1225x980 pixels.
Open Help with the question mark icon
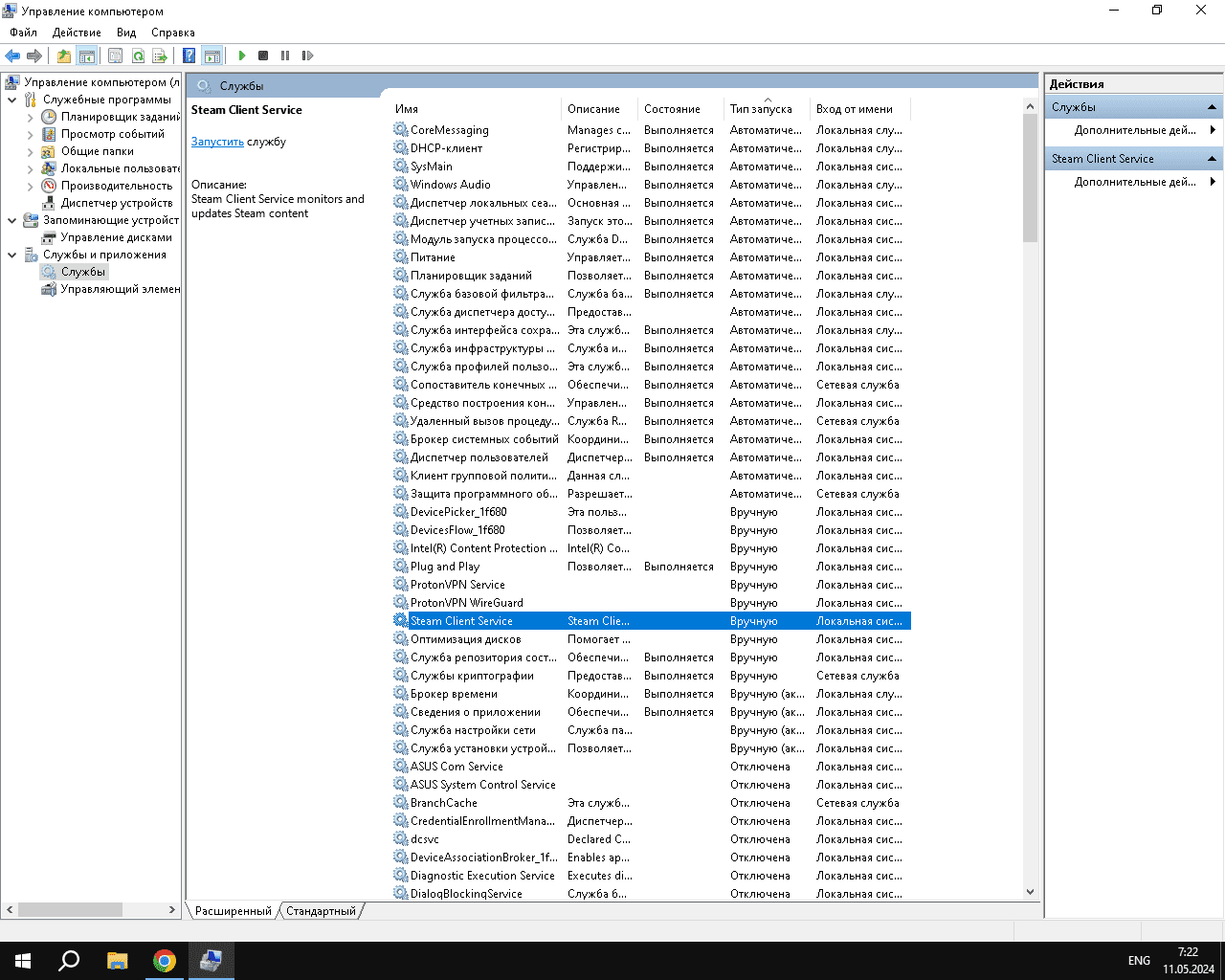(189, 56)
